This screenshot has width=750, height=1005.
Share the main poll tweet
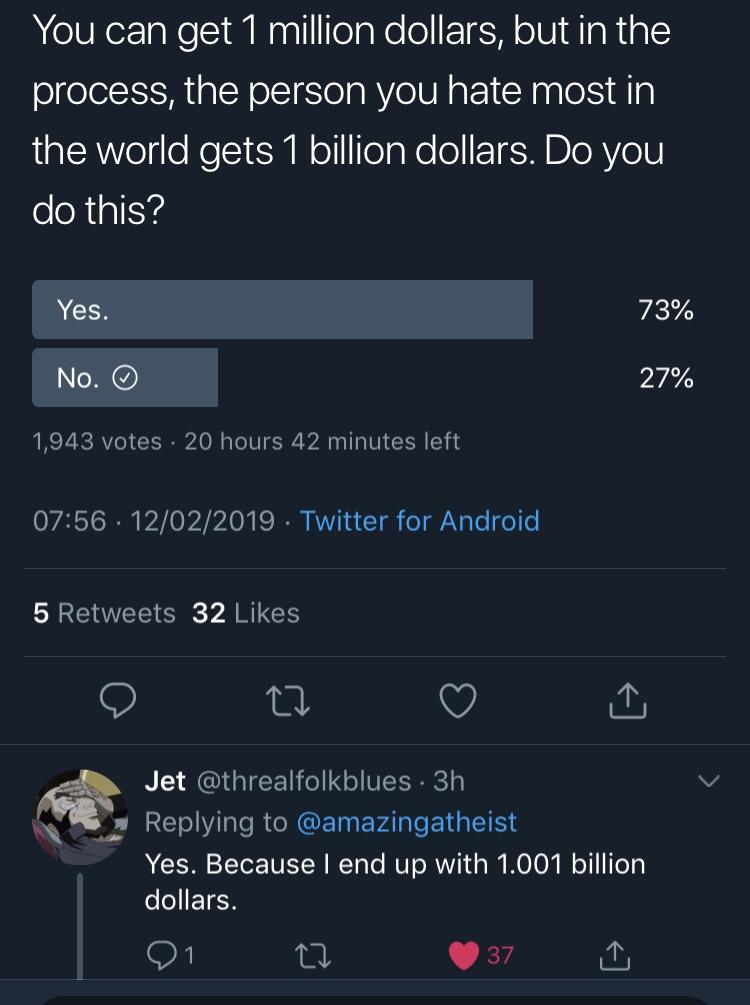pos(627,701)
